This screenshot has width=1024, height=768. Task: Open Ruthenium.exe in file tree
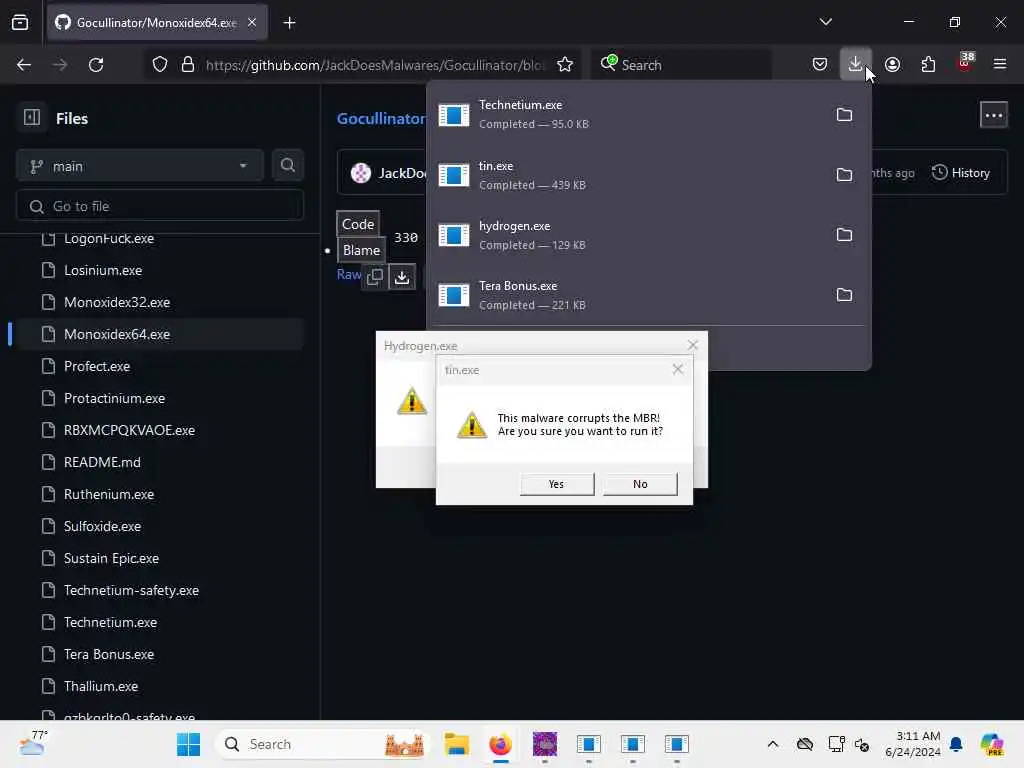point(109,494)
